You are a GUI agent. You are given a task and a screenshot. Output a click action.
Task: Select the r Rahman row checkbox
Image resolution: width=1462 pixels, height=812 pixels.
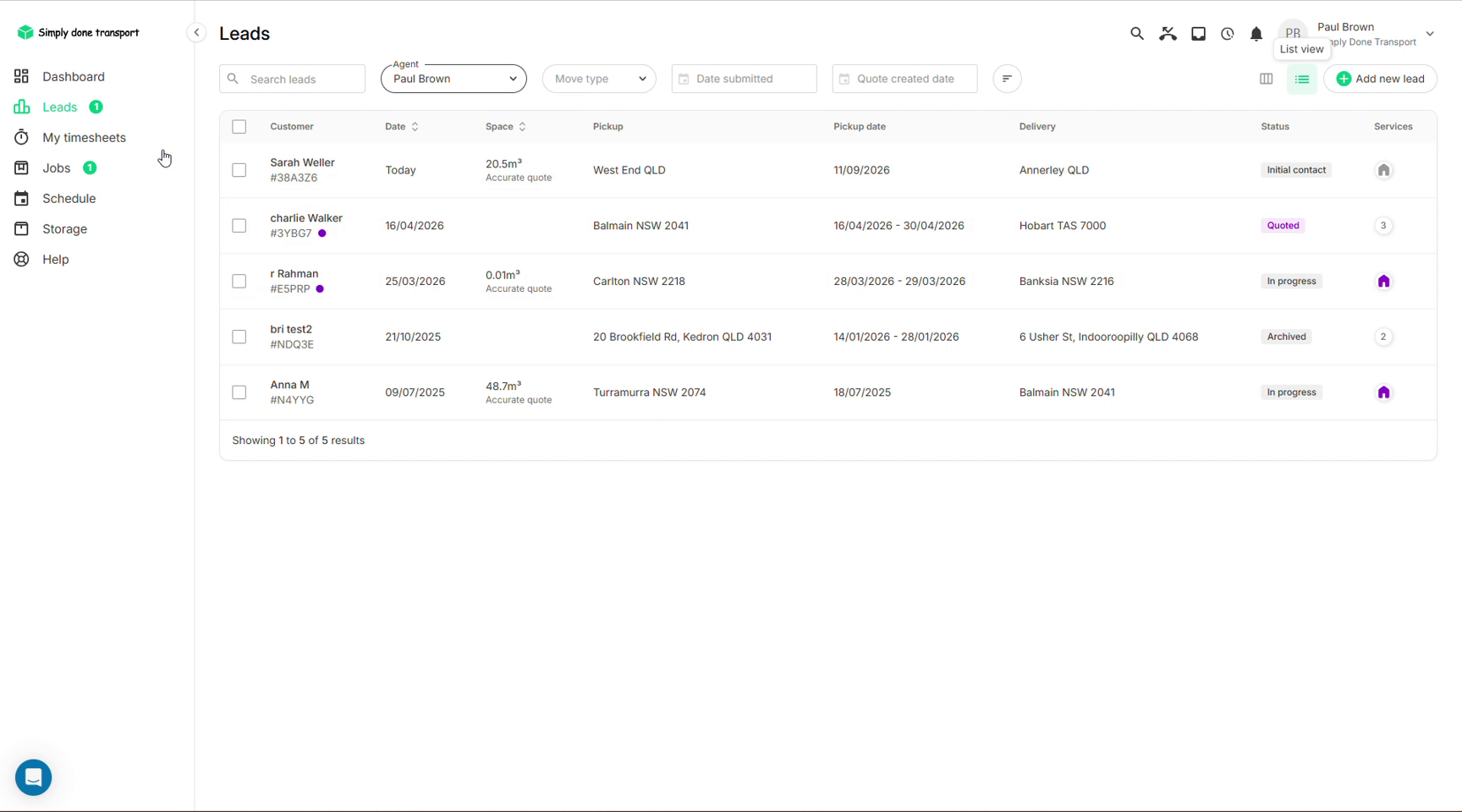coord(239,281)
